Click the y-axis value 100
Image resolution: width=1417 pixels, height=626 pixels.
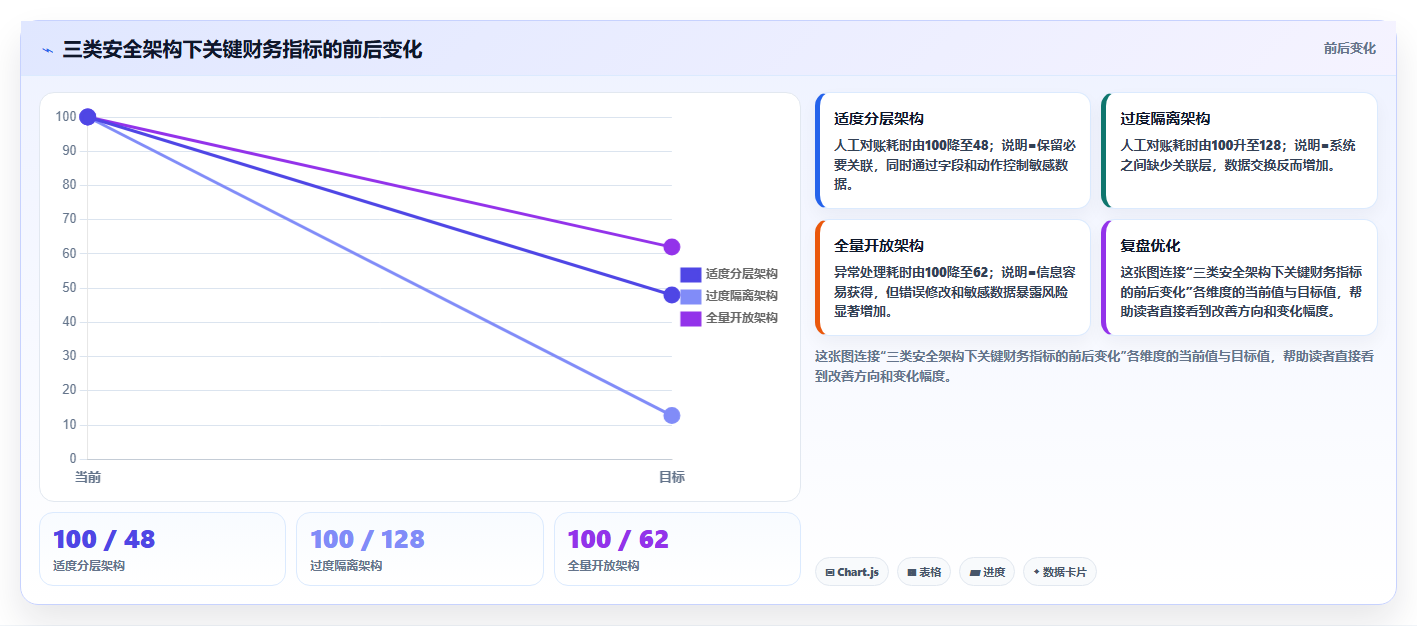[x=66, y=117]
